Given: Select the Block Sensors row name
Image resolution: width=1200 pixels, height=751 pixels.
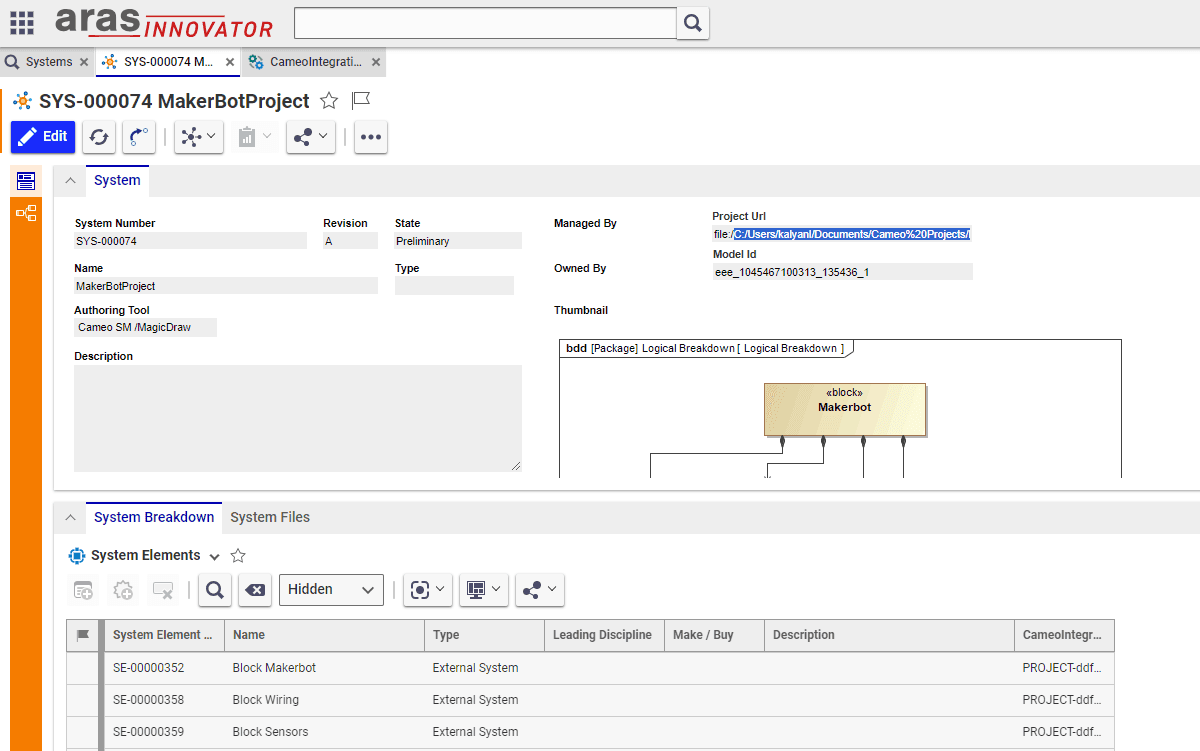Looking at the screenshot, I should pos(270,732).
